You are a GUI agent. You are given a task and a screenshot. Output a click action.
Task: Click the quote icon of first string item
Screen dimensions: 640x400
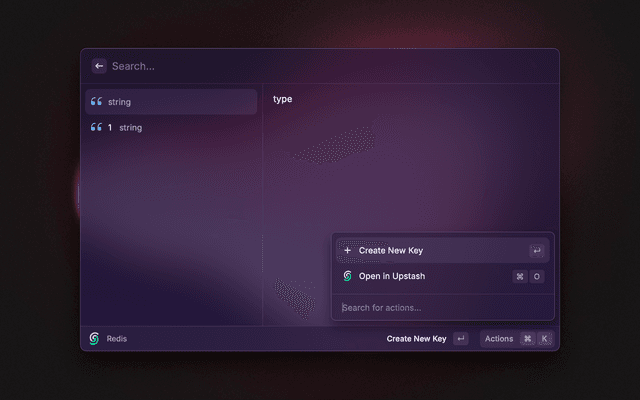(x=97, y=102)
